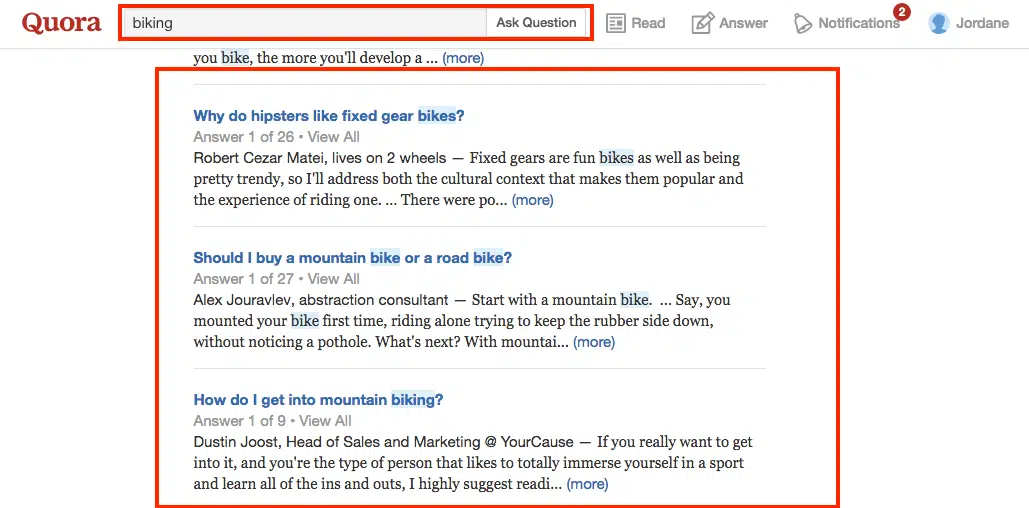The height and width of the screenshot is (508, 1029).
Task: Click "Answer 1 of 9 • View All" for the mountain biking question
Action: tap(272, 421)
